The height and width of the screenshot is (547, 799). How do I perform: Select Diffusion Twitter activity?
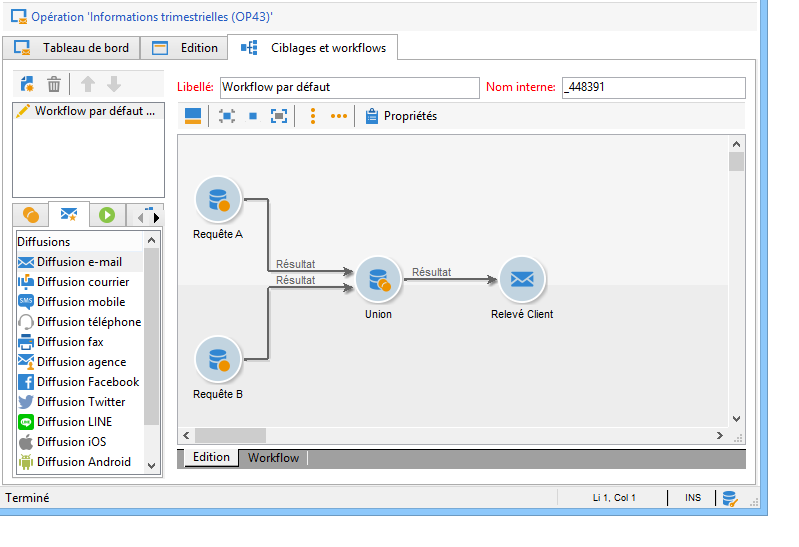coord(80,402)
